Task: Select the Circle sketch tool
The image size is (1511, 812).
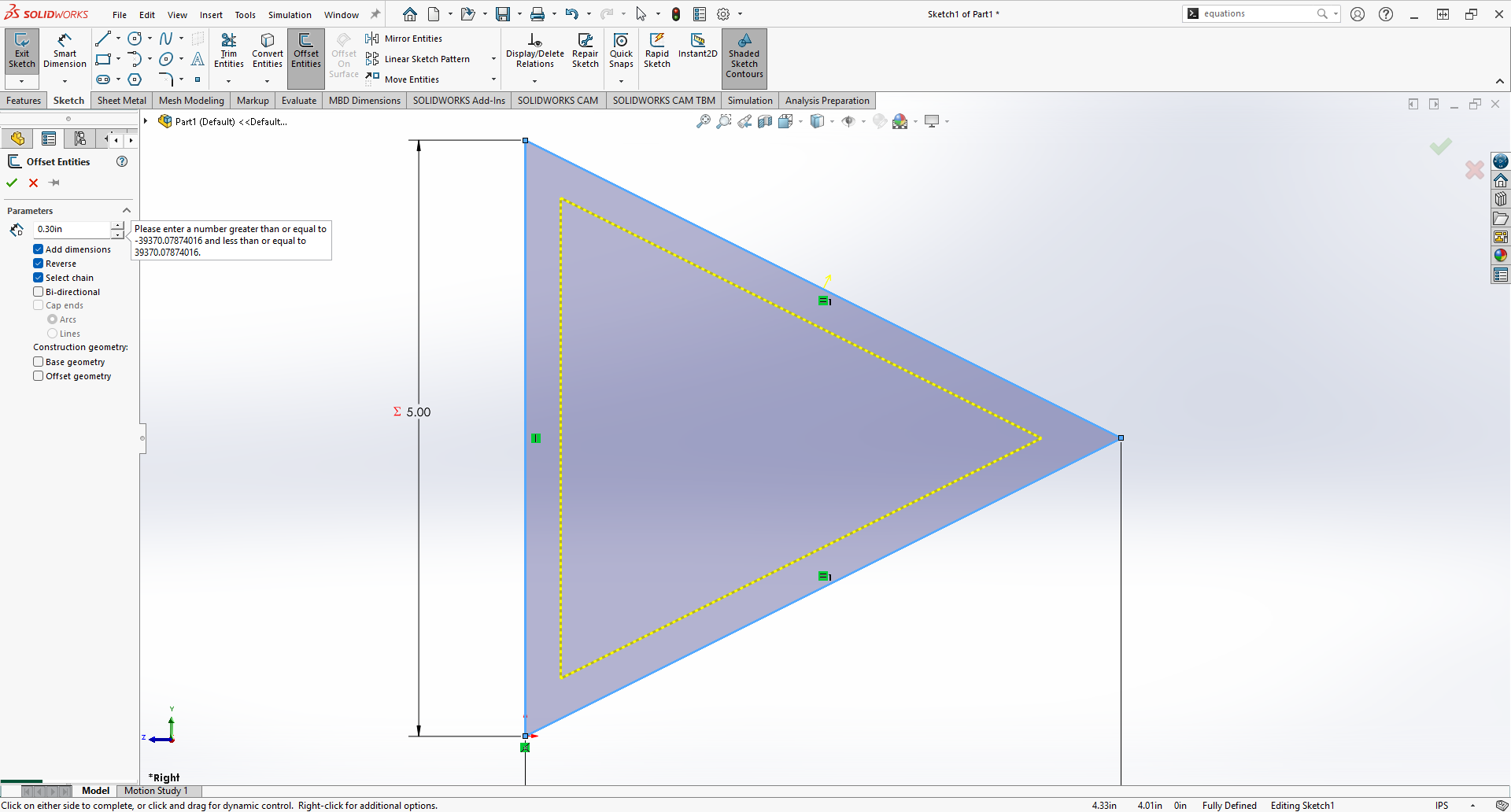Action: point(135,39)
